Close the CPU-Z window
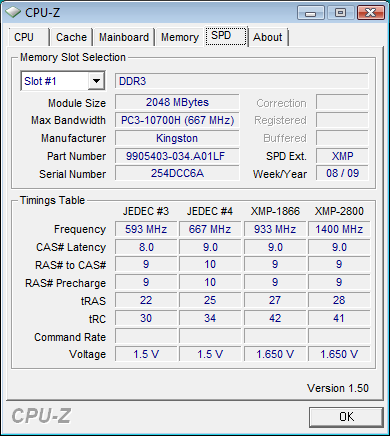 point(370,13)
